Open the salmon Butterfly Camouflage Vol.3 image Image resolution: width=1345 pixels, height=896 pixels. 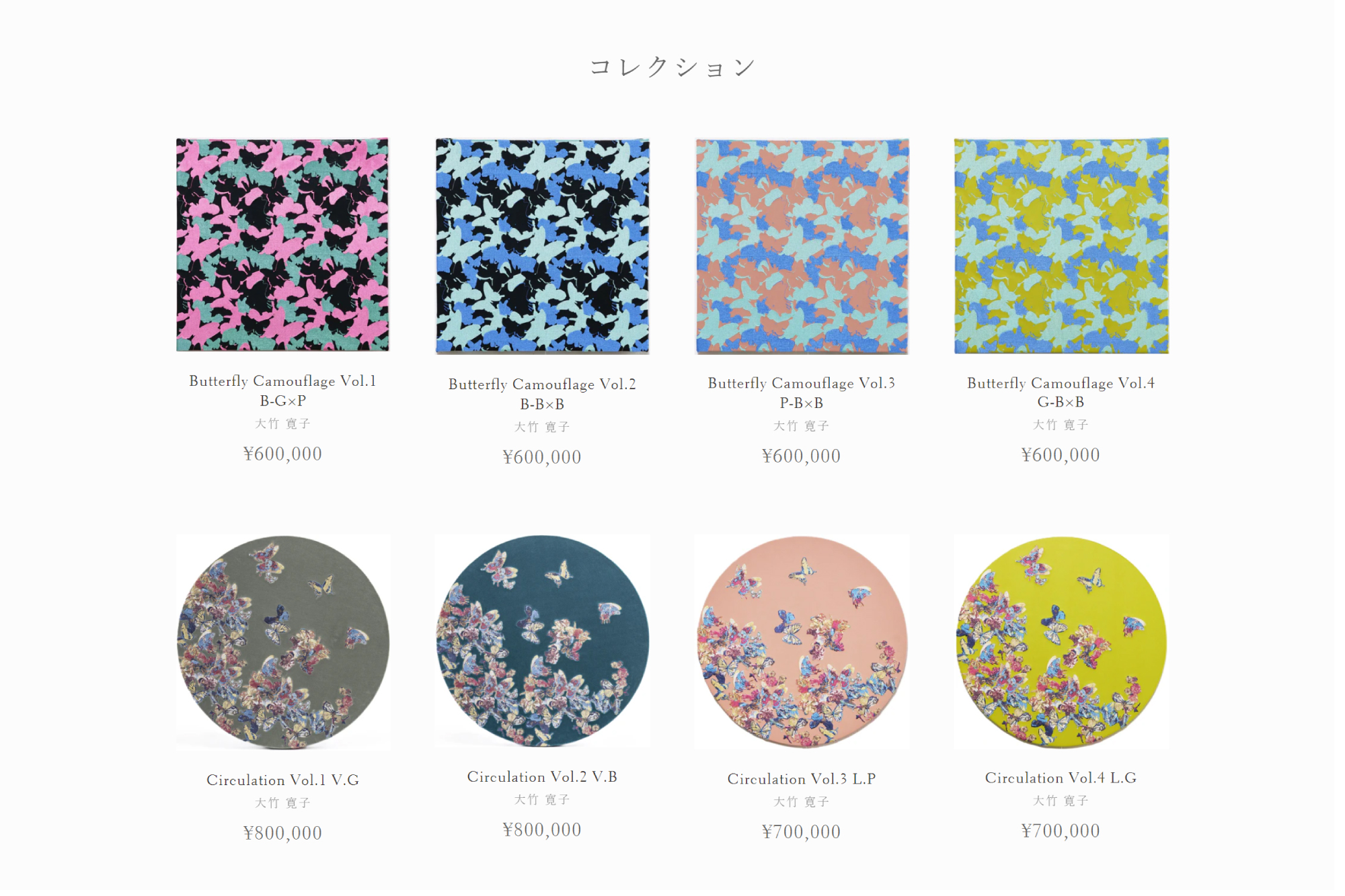click(802, 246)
